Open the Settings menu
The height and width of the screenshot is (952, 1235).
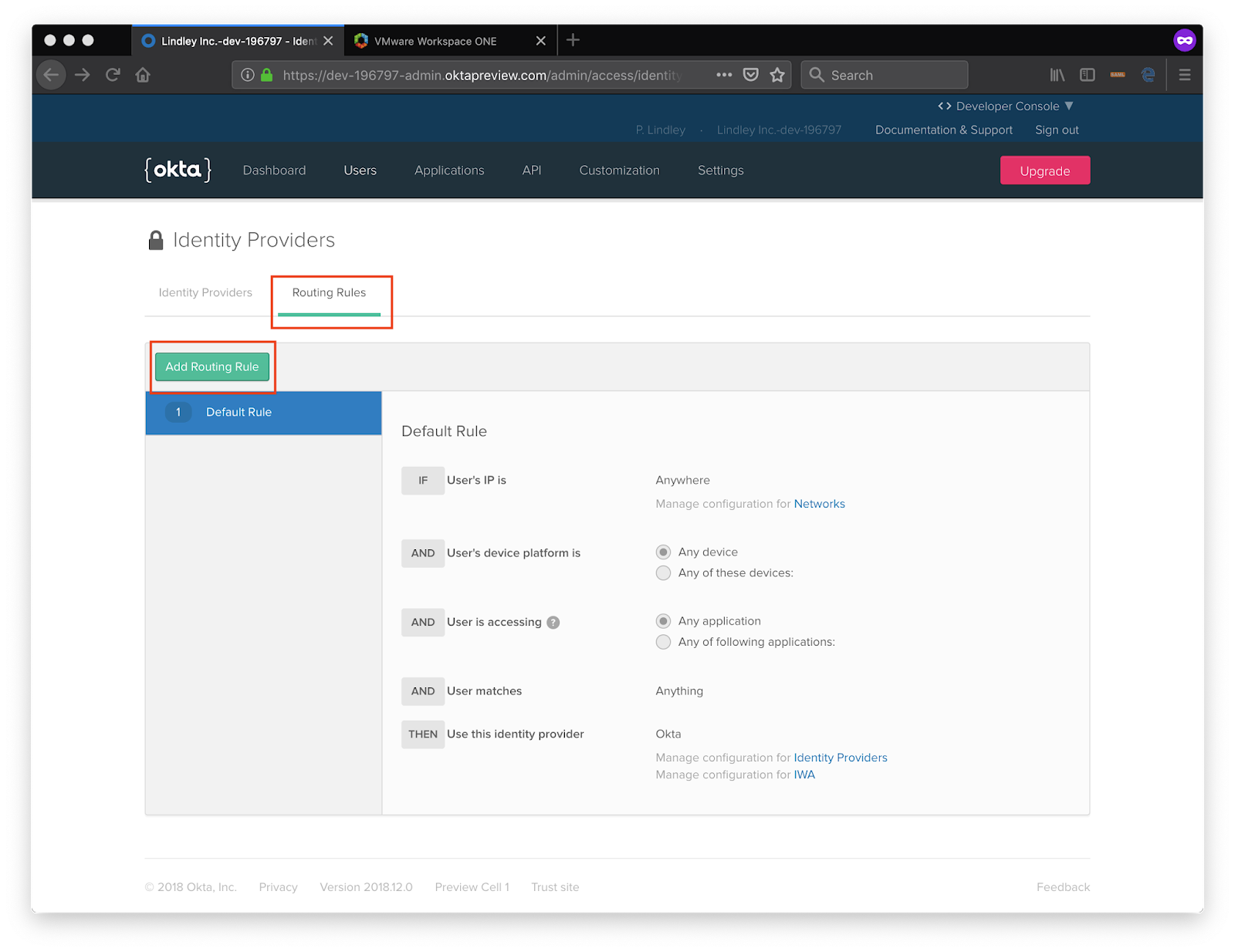[721, 170]
